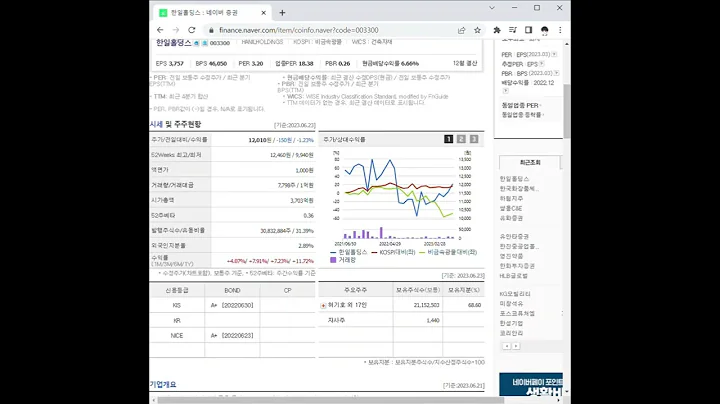Reload the Naver Finance page
720x404 pixels.
tap(191, 30)
